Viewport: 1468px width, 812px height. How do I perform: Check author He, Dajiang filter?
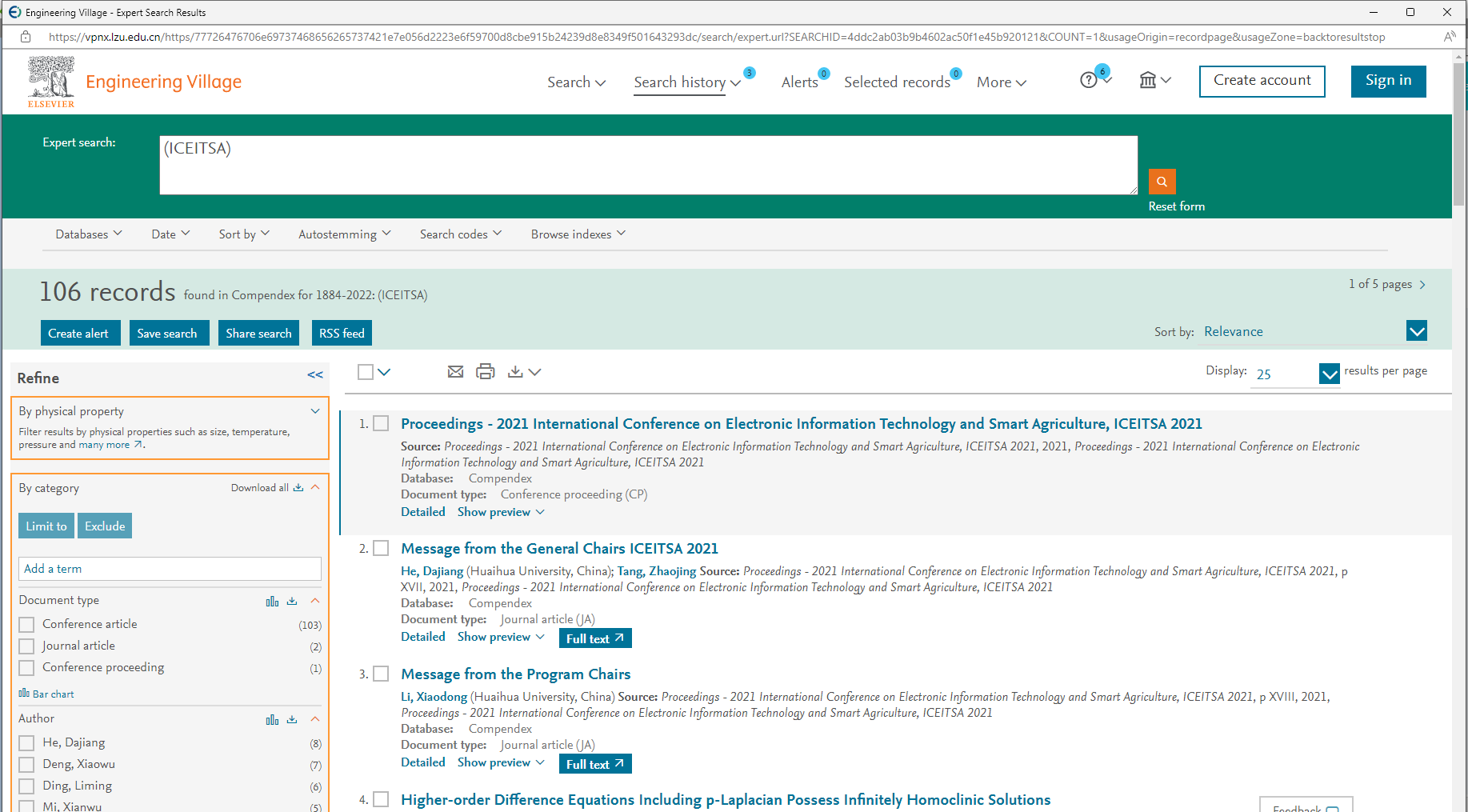tap(26, 743)
